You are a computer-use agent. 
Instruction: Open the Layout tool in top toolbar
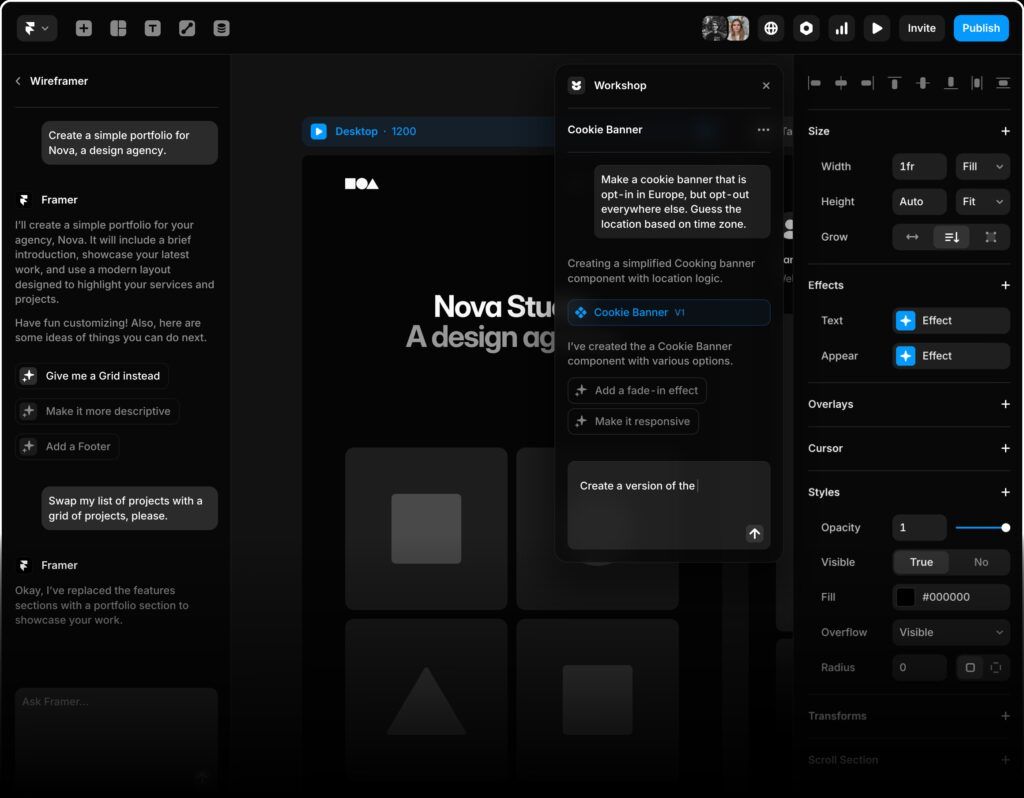pos(118,29)
